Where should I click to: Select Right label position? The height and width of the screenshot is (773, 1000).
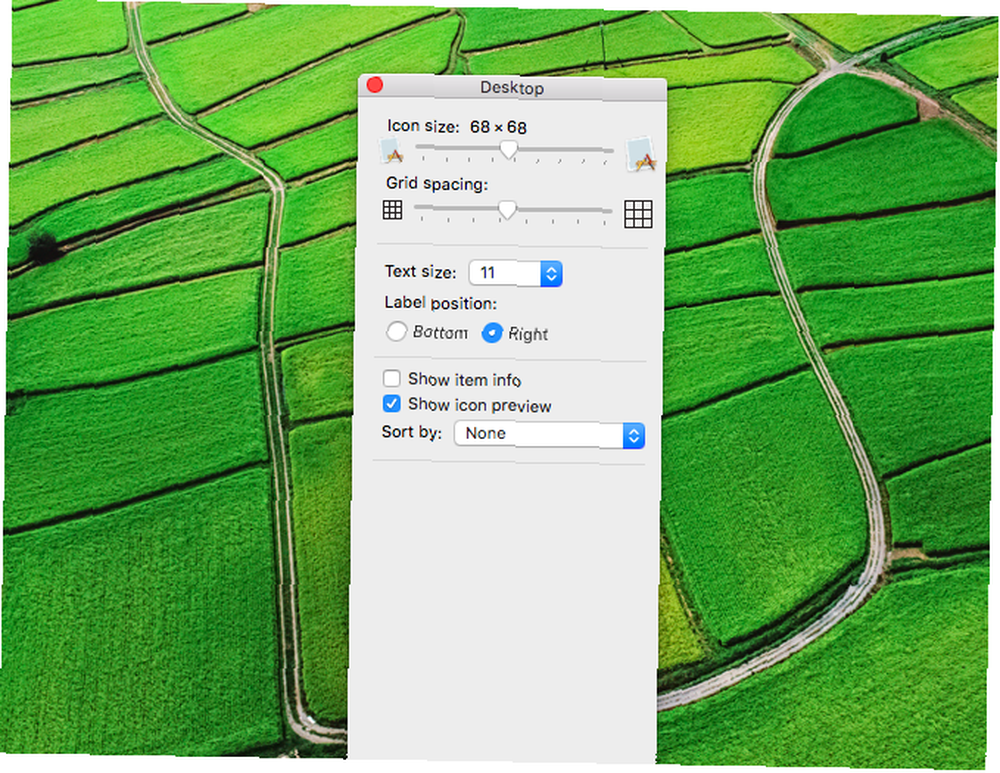click(x=492, y=332)
